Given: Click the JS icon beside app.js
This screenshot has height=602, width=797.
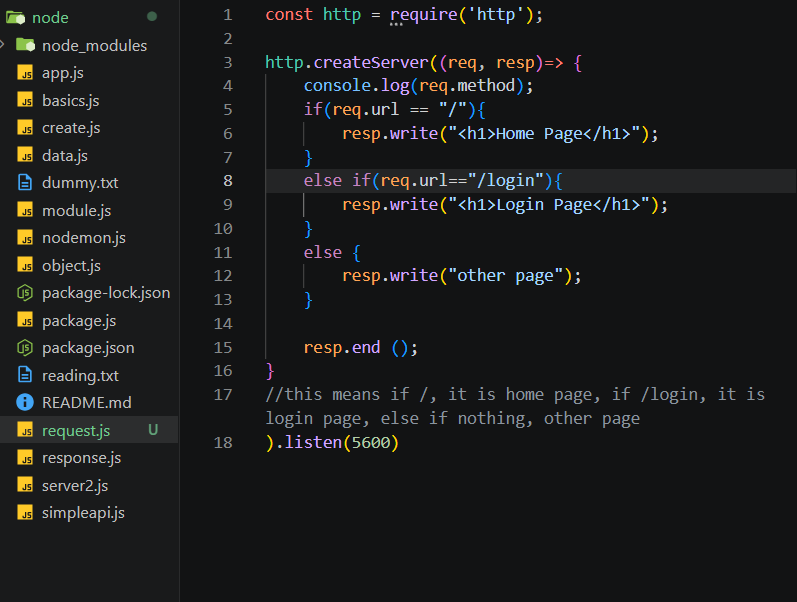Looking at the screenshot, I should (25, 73).
